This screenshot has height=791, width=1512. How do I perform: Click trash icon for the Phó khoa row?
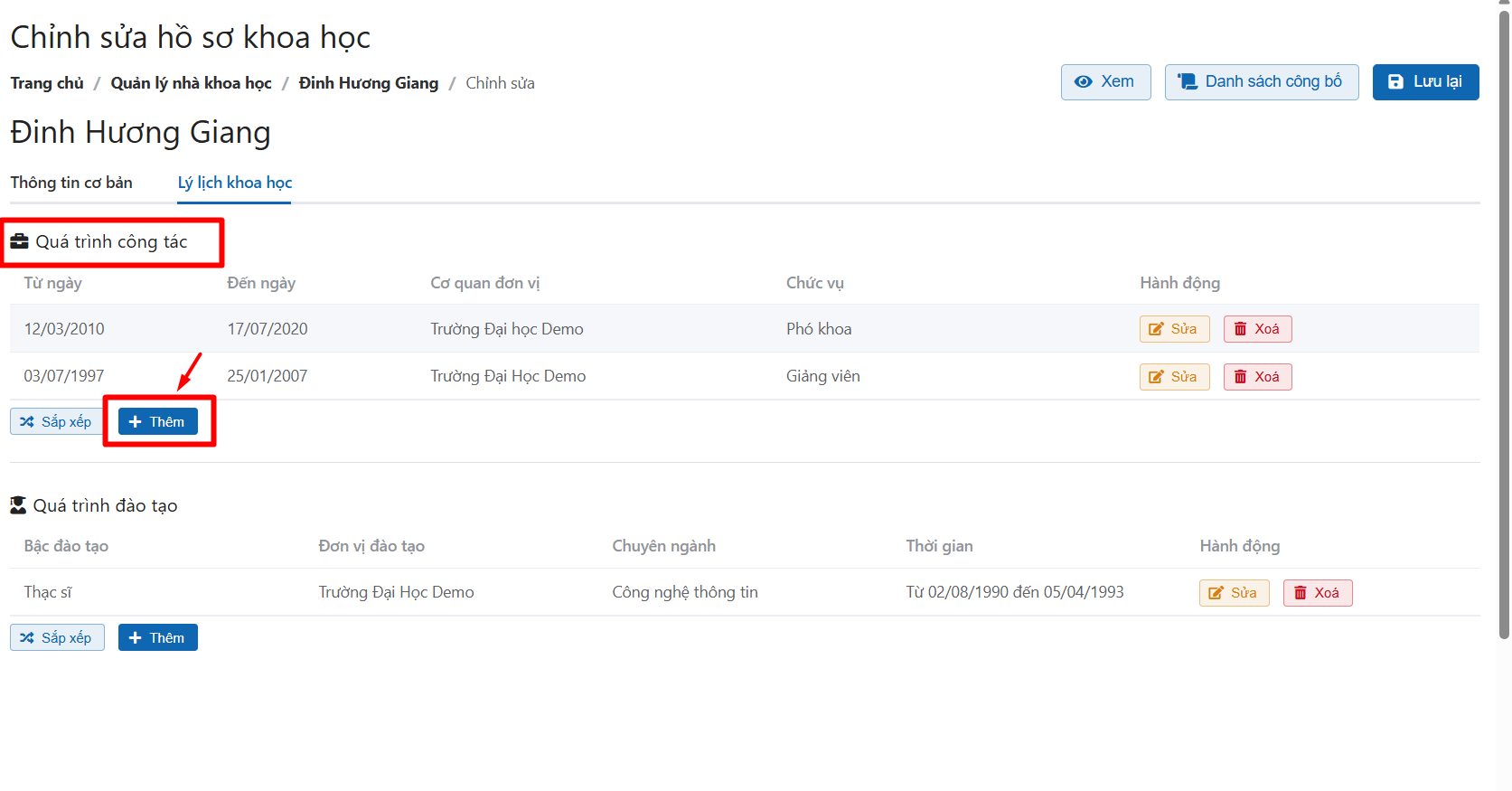click(1241, 329)
